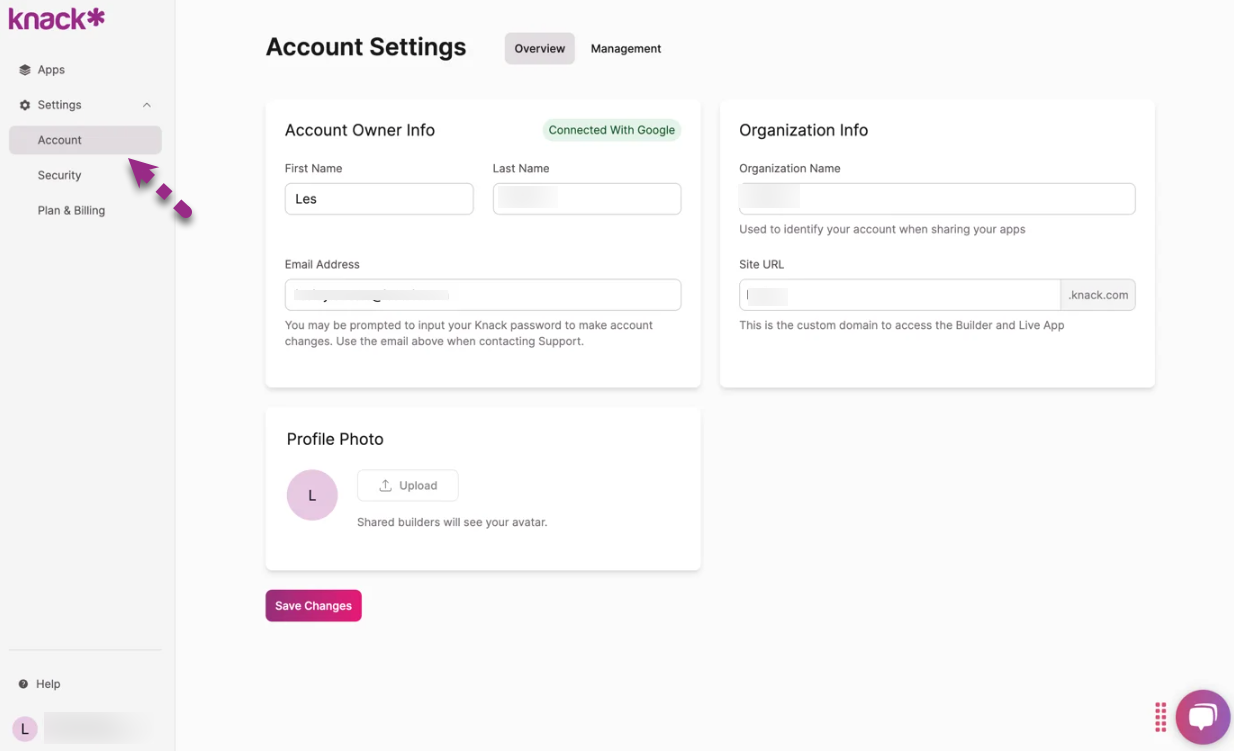
Task: Select Account in the sidebar
Action: coord(60,140)
